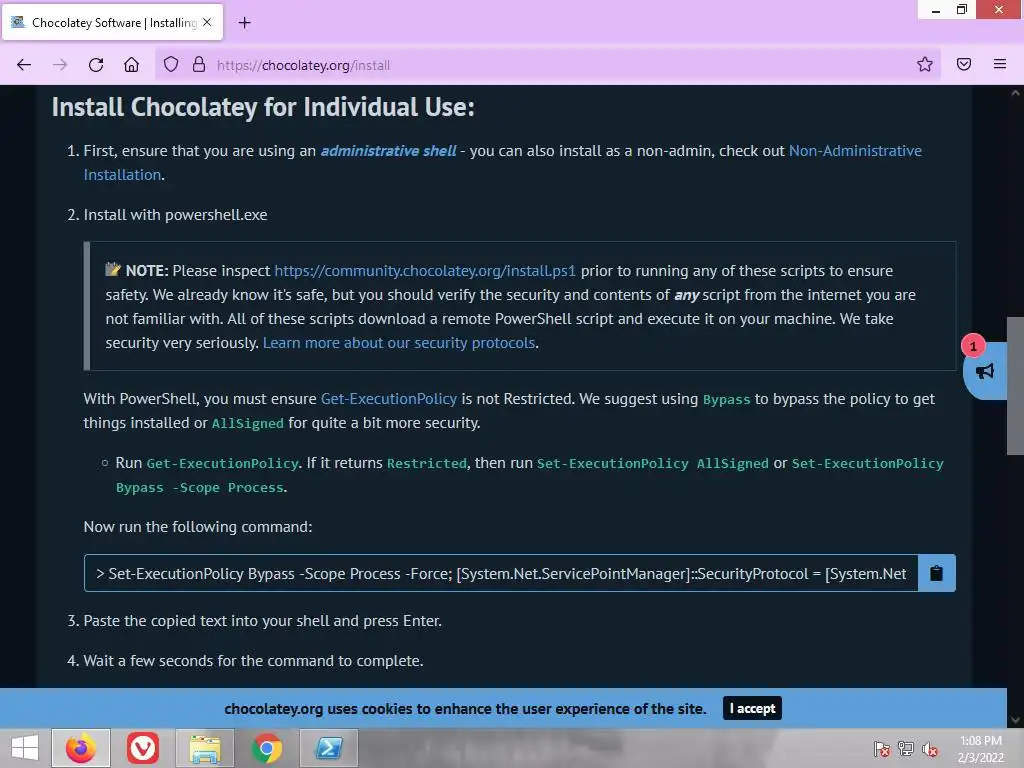Open the Firefox home page
This screenshot has width=1024, height=768.
pos(131,65)
